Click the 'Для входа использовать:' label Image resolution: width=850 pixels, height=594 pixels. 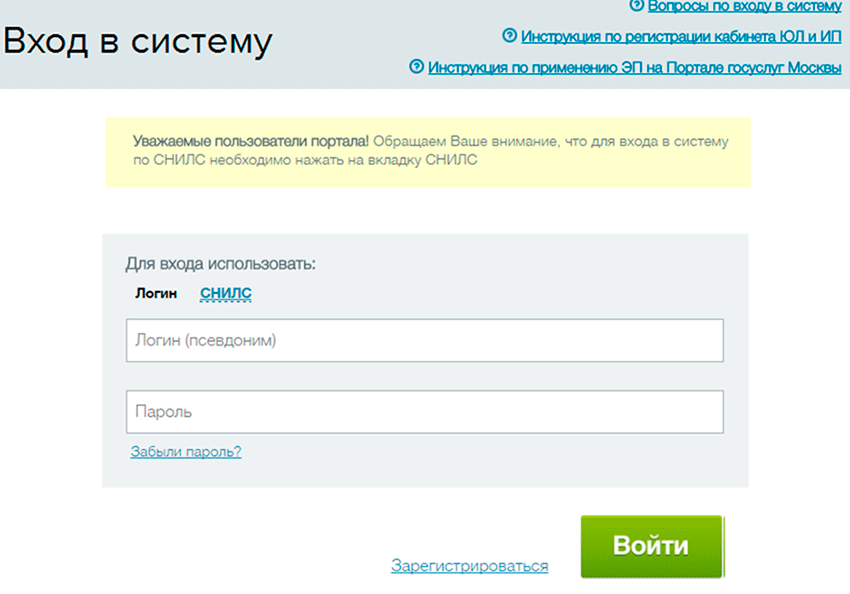pos(221,264)
